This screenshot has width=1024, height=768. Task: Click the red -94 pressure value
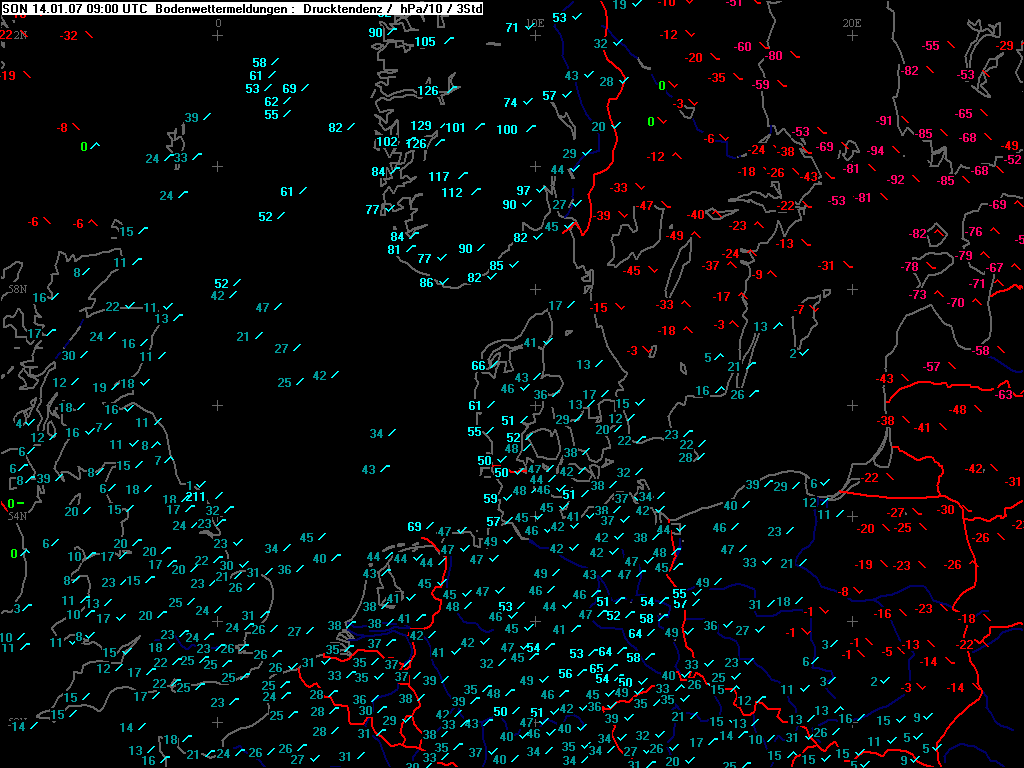(876, 151)
